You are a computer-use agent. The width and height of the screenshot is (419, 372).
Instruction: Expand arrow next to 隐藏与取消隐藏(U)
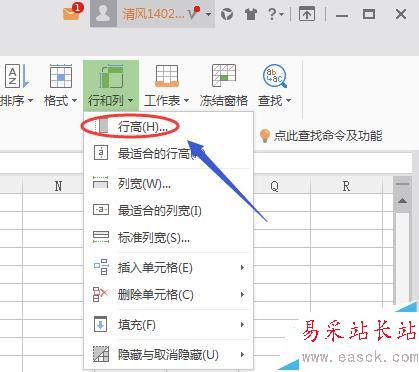click(x=242, y=355)
